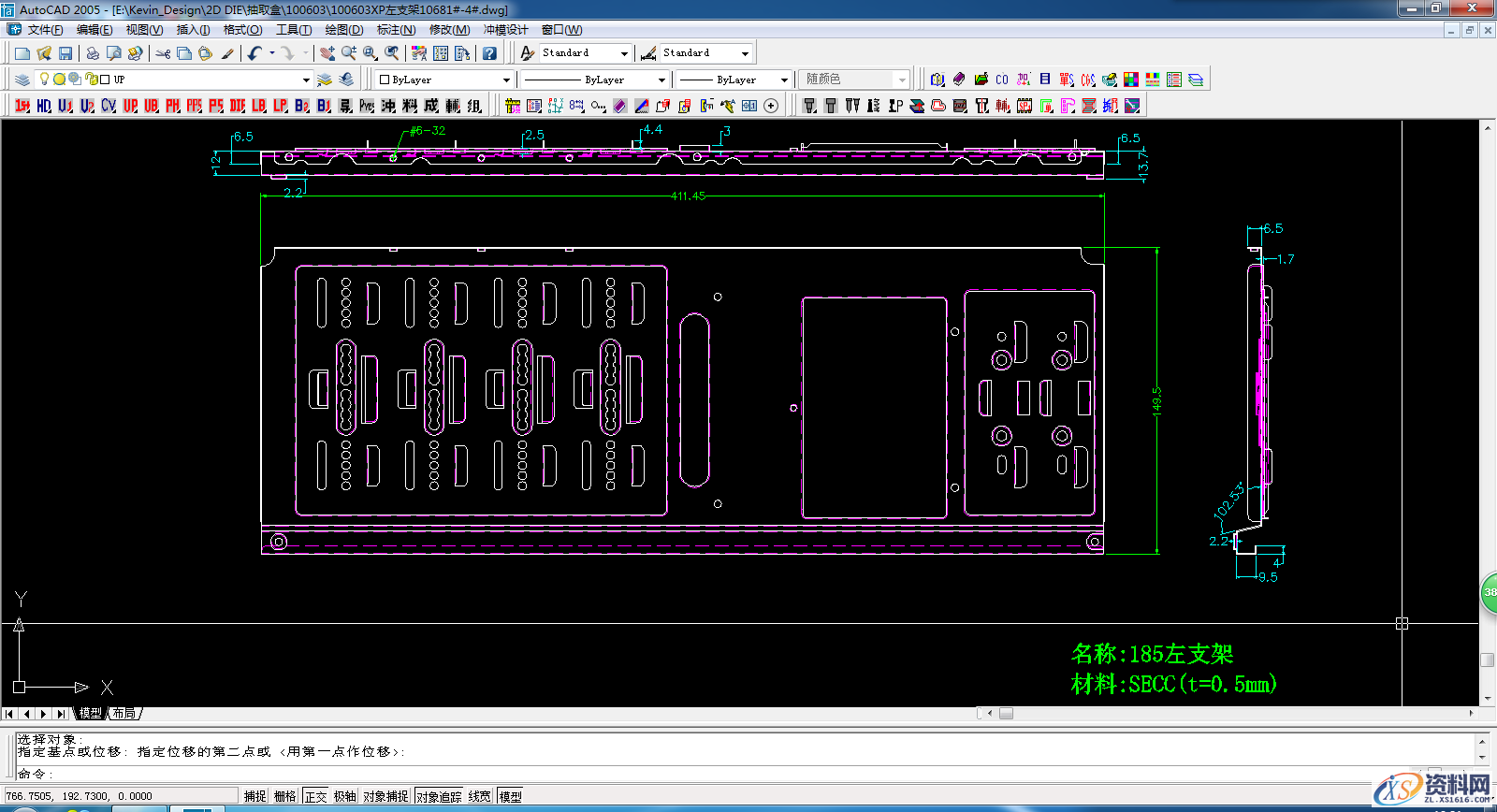
Task: Toggle 正交 ortho mode in status bar
Action: [316, 796]
